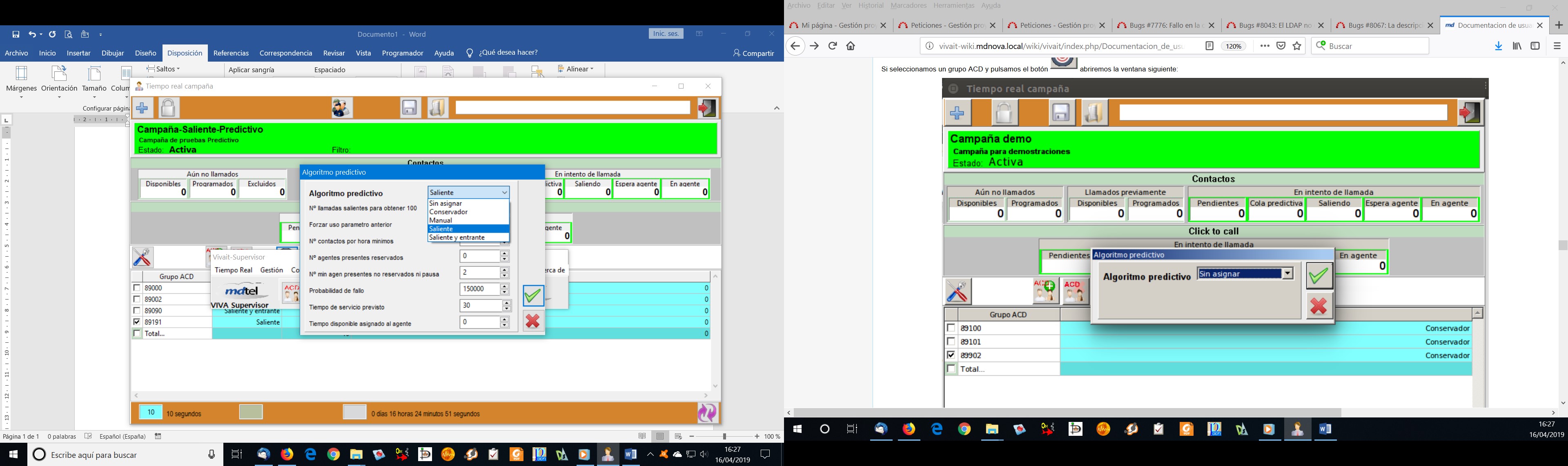Bookmark this page with the star
Image resolution: width=1568 pixels, height=466 pixels.
point(1297,46)
